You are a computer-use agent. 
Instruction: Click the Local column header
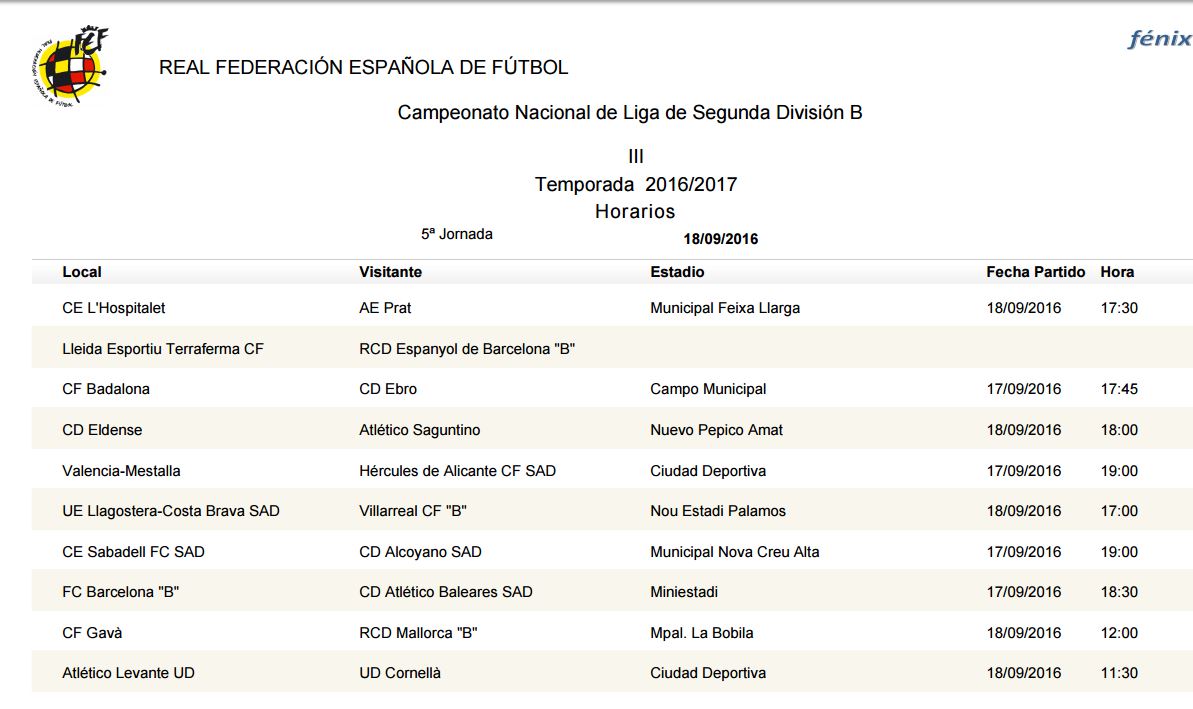[x=82, y=272]
